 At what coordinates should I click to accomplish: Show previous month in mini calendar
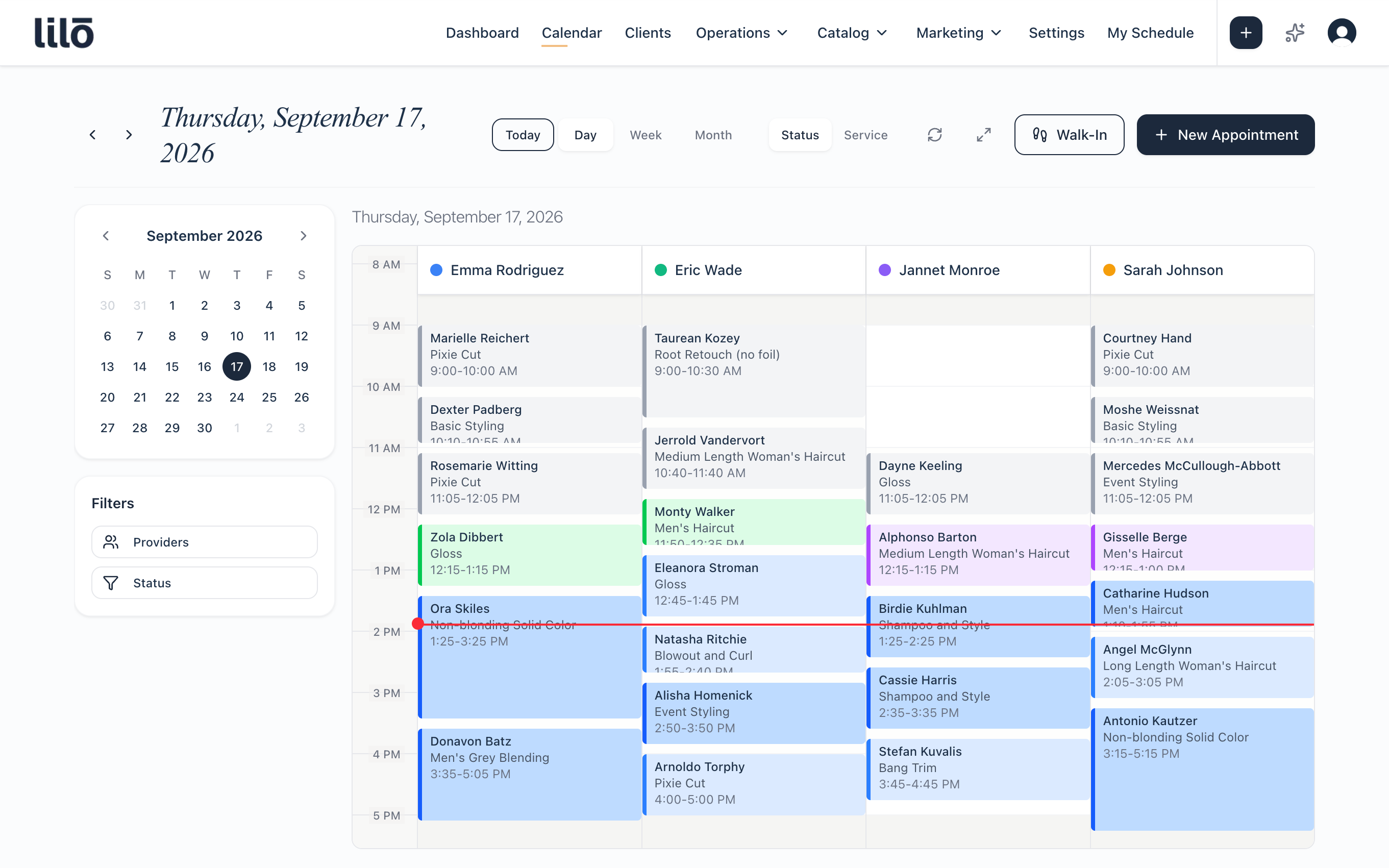(x=106, y=236)
